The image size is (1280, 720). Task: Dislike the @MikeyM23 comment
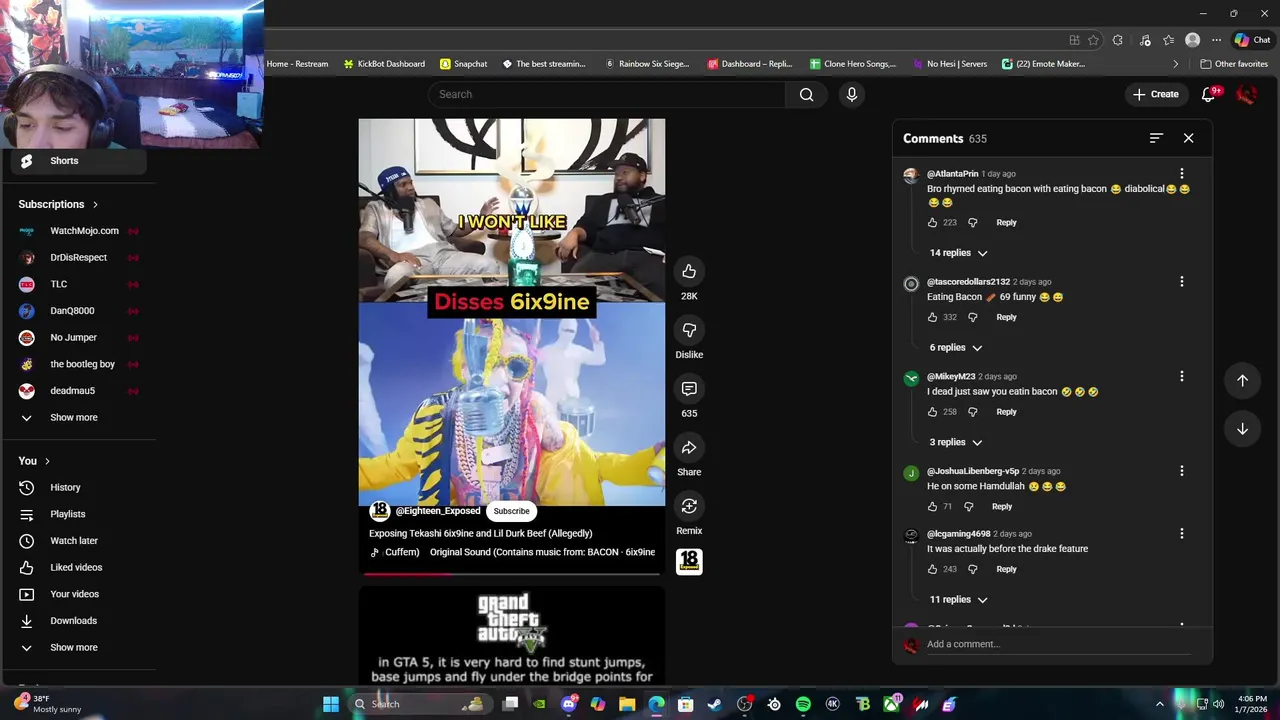click(x=972, y=412)
